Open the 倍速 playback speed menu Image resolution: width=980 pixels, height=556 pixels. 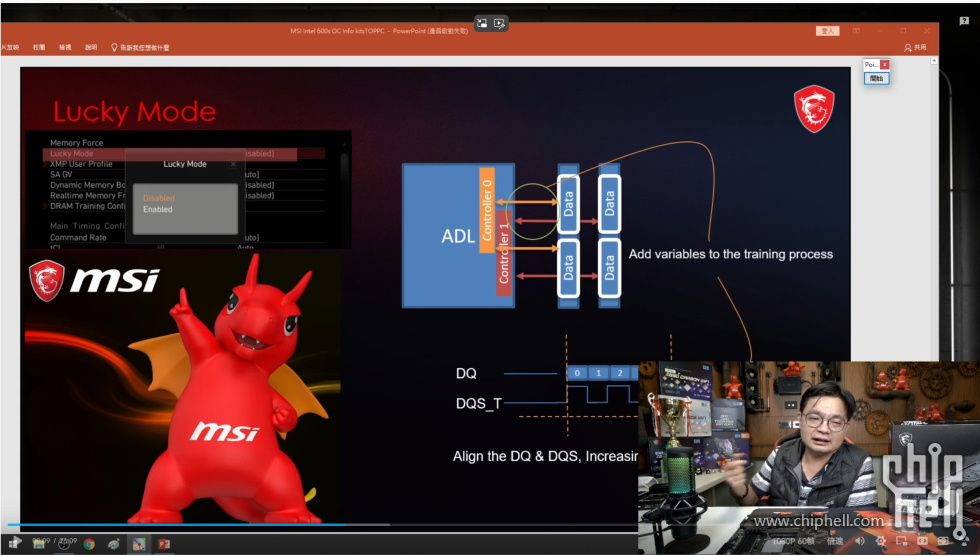[x=836, y=541]
